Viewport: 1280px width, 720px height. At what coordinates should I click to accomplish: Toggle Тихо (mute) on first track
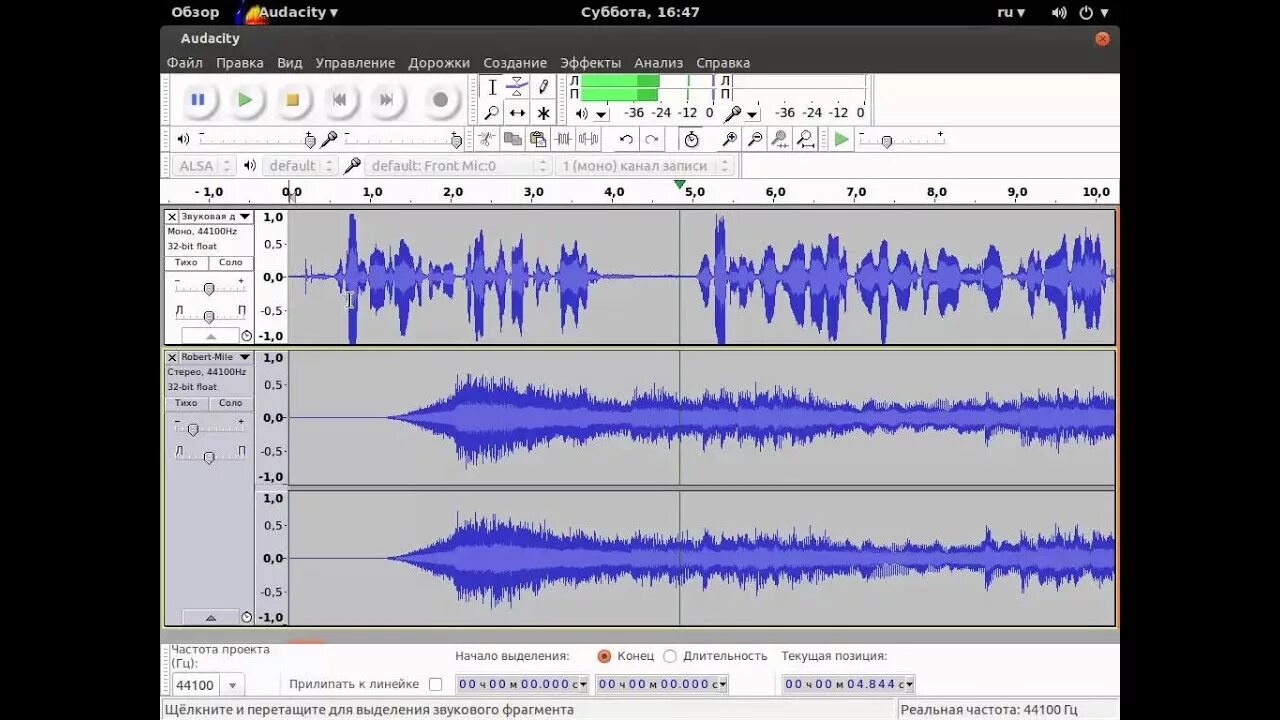pos(186,262)
